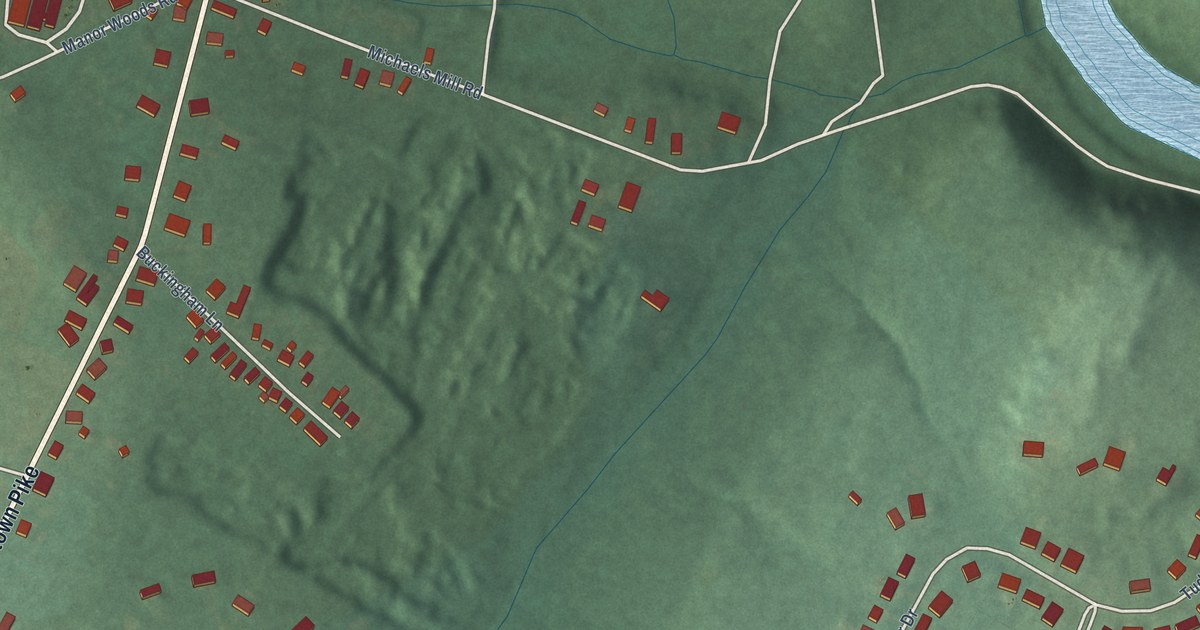
Task: Click the Michaels Mill Rd street label
Action: pos(425,72)
